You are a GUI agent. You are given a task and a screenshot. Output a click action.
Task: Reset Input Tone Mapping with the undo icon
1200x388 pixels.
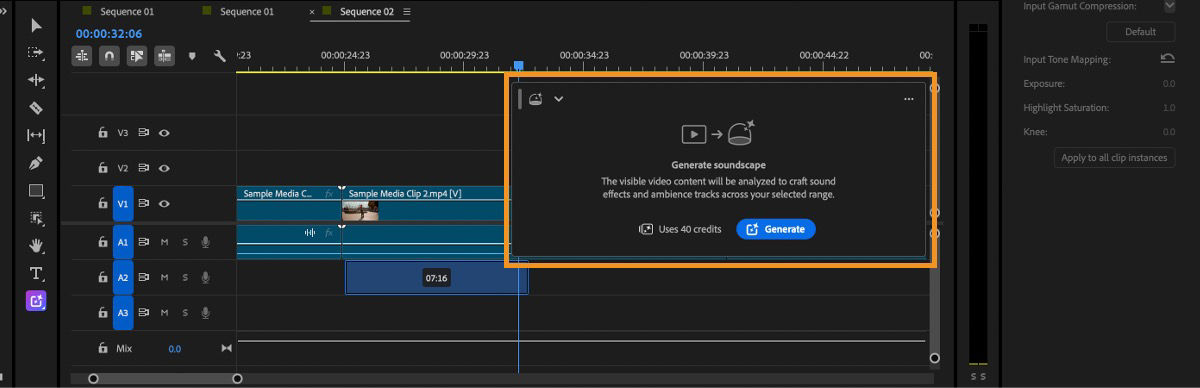[1167, 59]
